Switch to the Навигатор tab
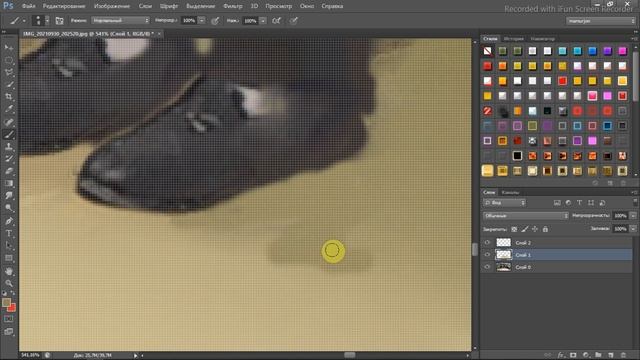Screen dimensions: 640x360 (x=543, y=39)
